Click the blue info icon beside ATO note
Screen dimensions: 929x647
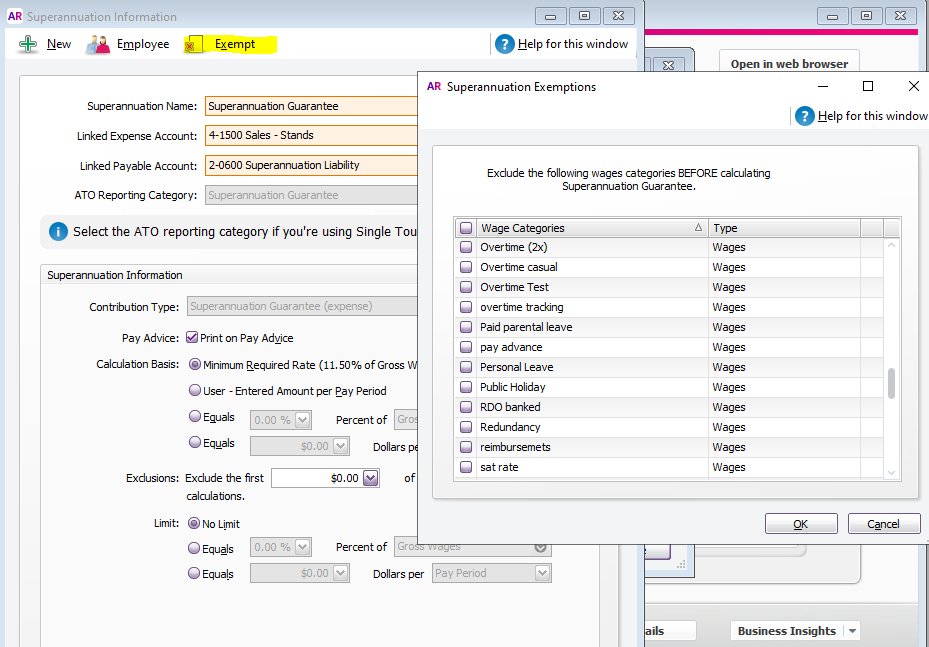(x=58, y=231)
